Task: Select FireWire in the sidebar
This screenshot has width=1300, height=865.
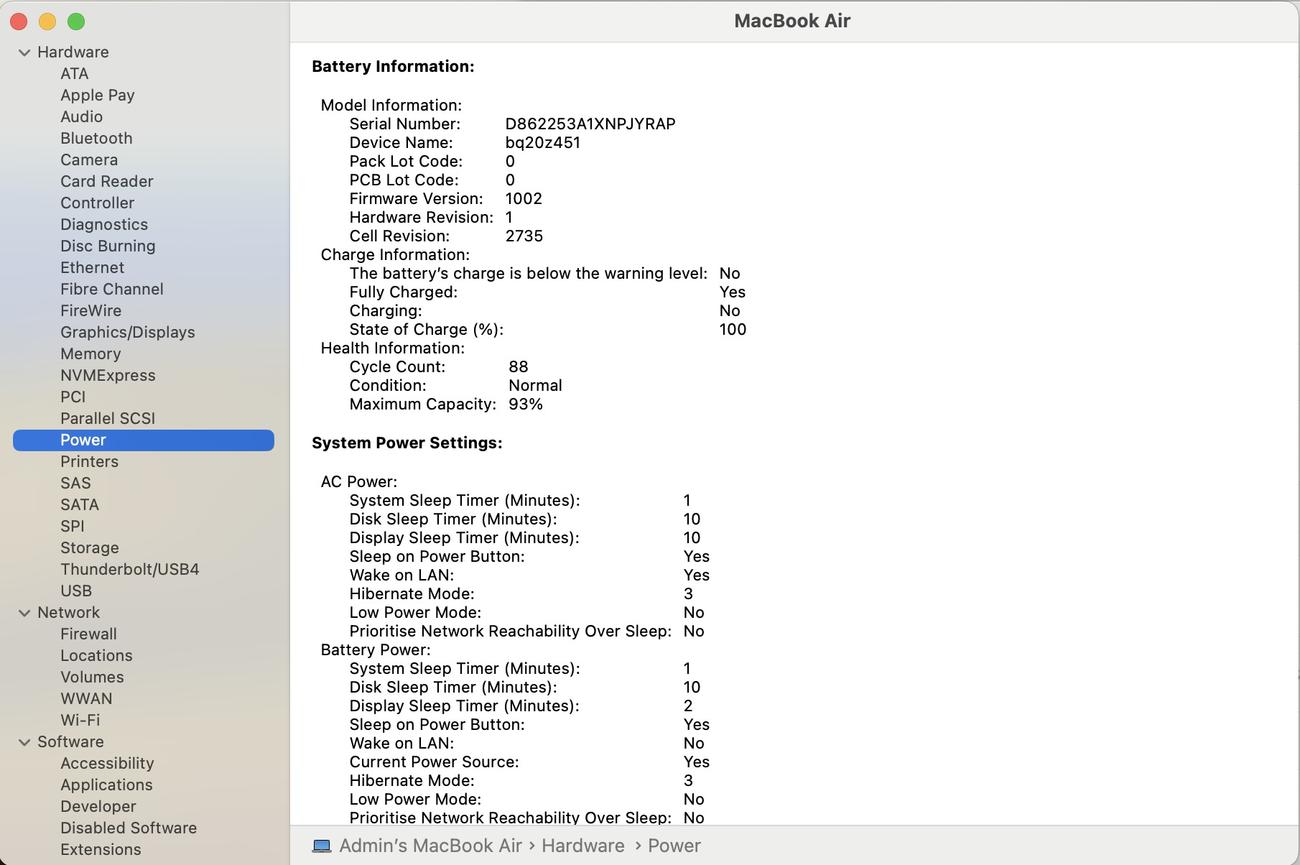Action: point(91,311)
